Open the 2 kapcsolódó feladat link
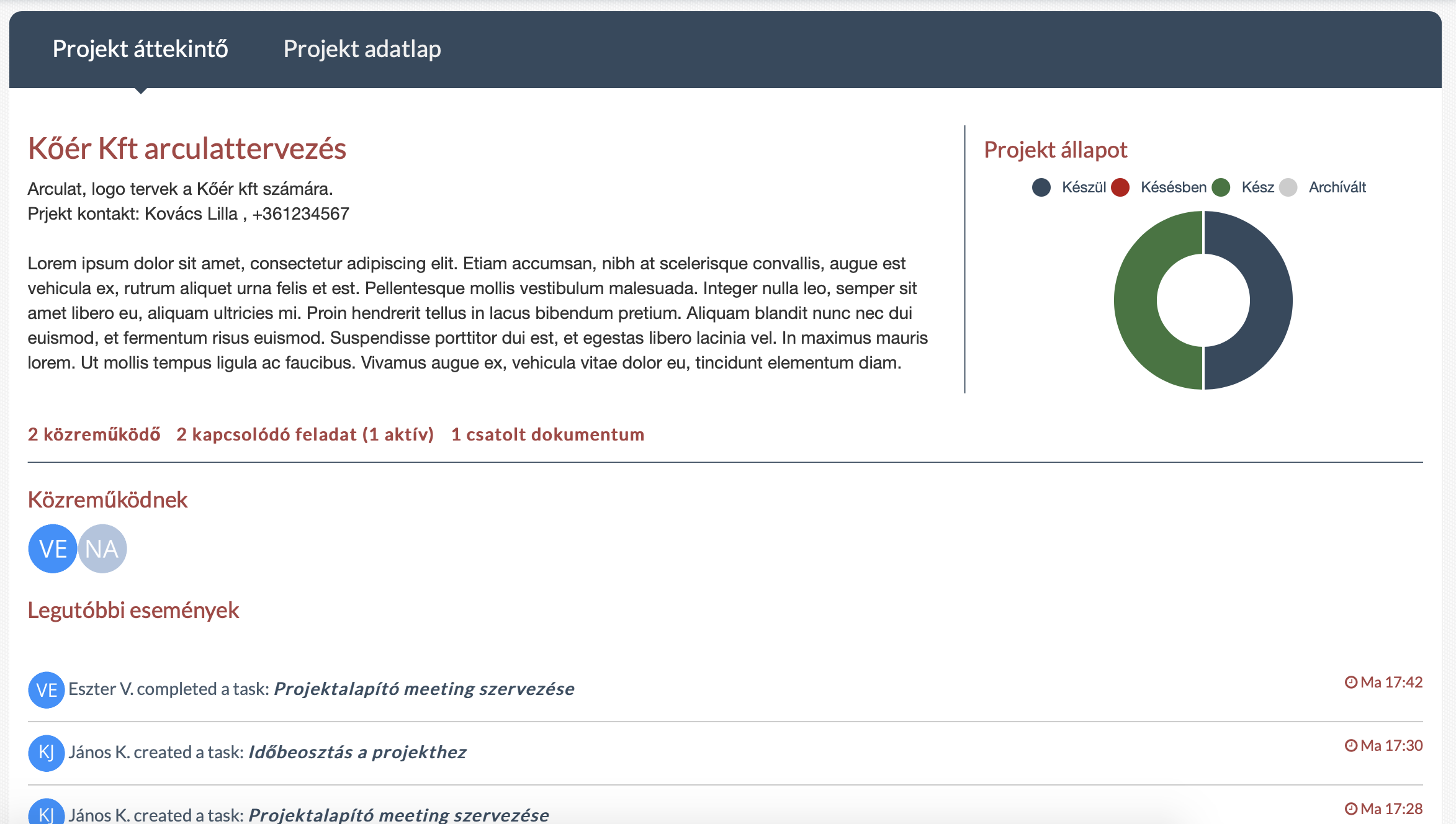Viewport: 1456px width, 824px height. 305,434
